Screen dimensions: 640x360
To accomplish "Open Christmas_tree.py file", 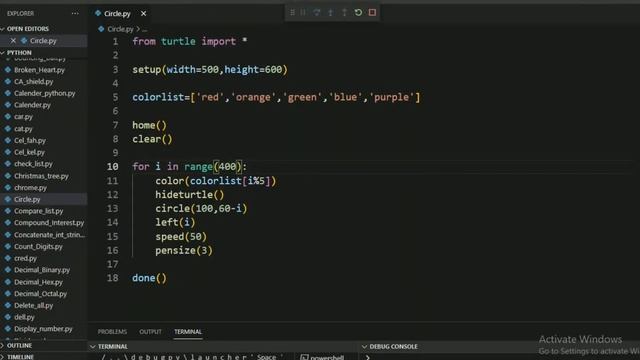I will point(41,176).
